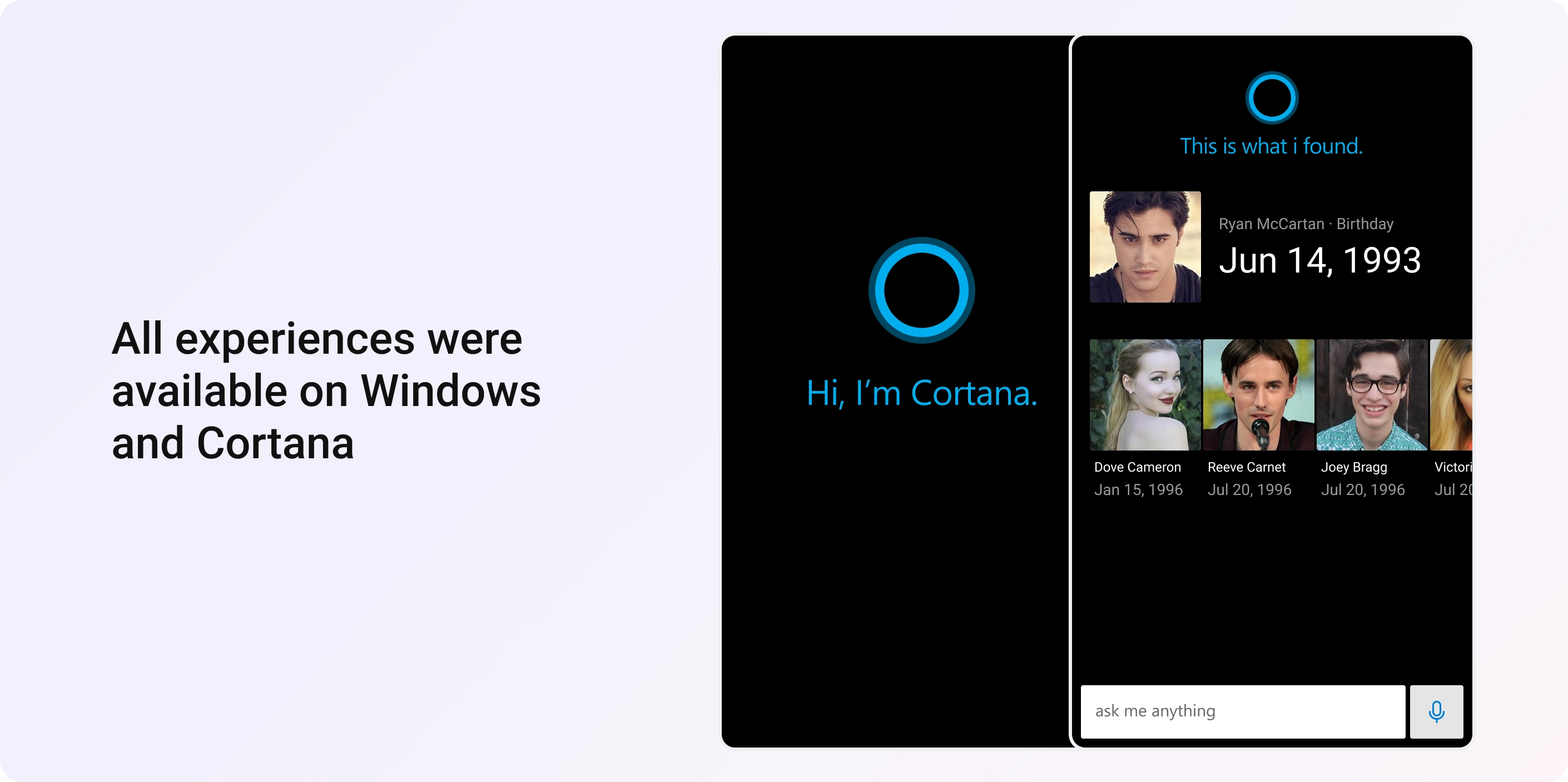Click the "Jan 15, 1996" date
The width and height of the screenshot is (1568, 782).
(x=1138, y=489)
